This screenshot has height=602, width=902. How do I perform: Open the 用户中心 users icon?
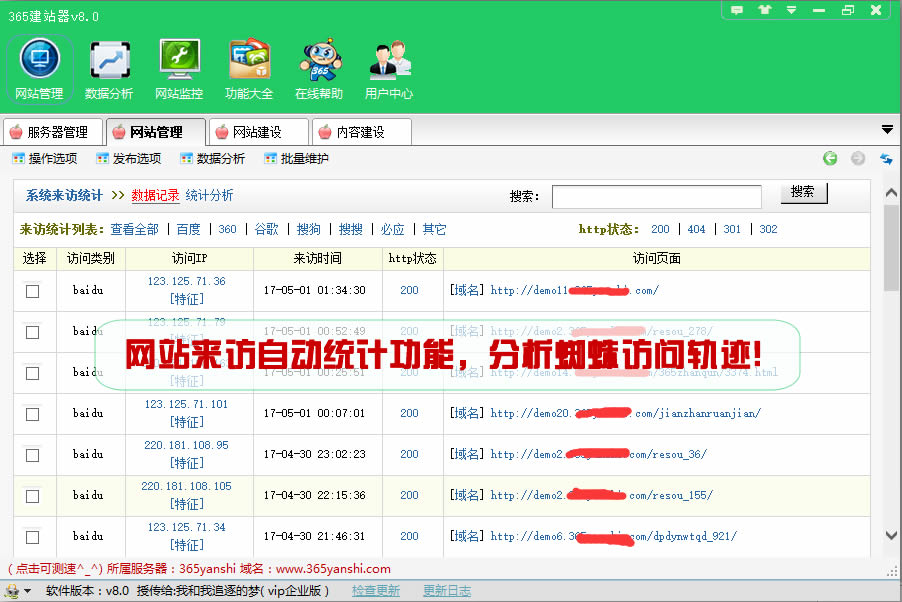(x=389, y=61)
